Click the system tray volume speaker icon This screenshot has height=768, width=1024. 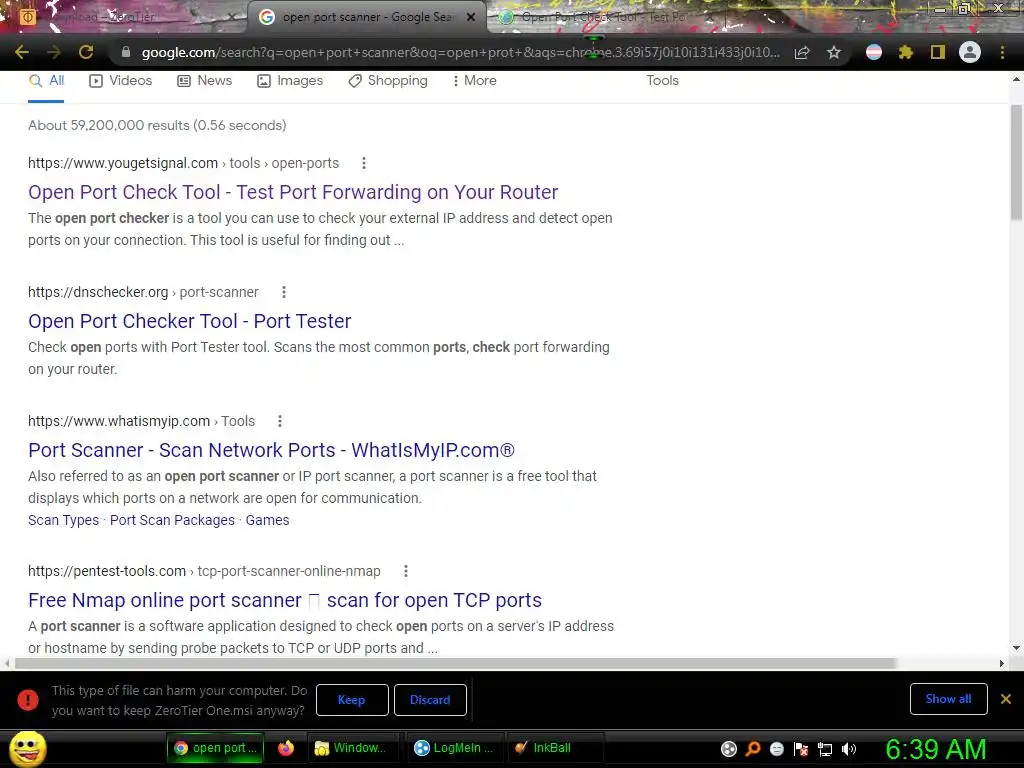point(849,749)
